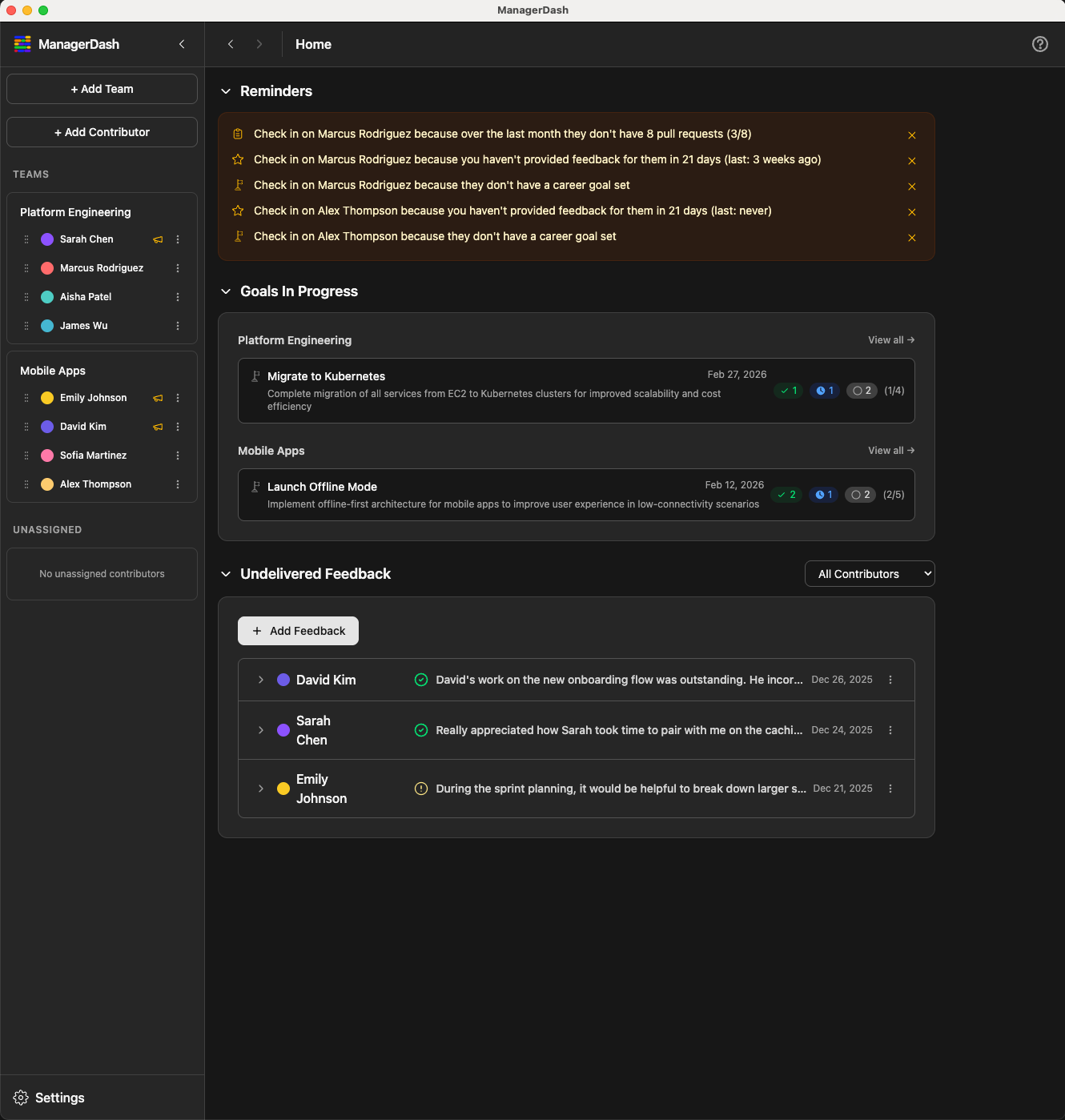Open the All Contributors dropdown
The image size is (1065, 1120).
[x=870, y=573]
